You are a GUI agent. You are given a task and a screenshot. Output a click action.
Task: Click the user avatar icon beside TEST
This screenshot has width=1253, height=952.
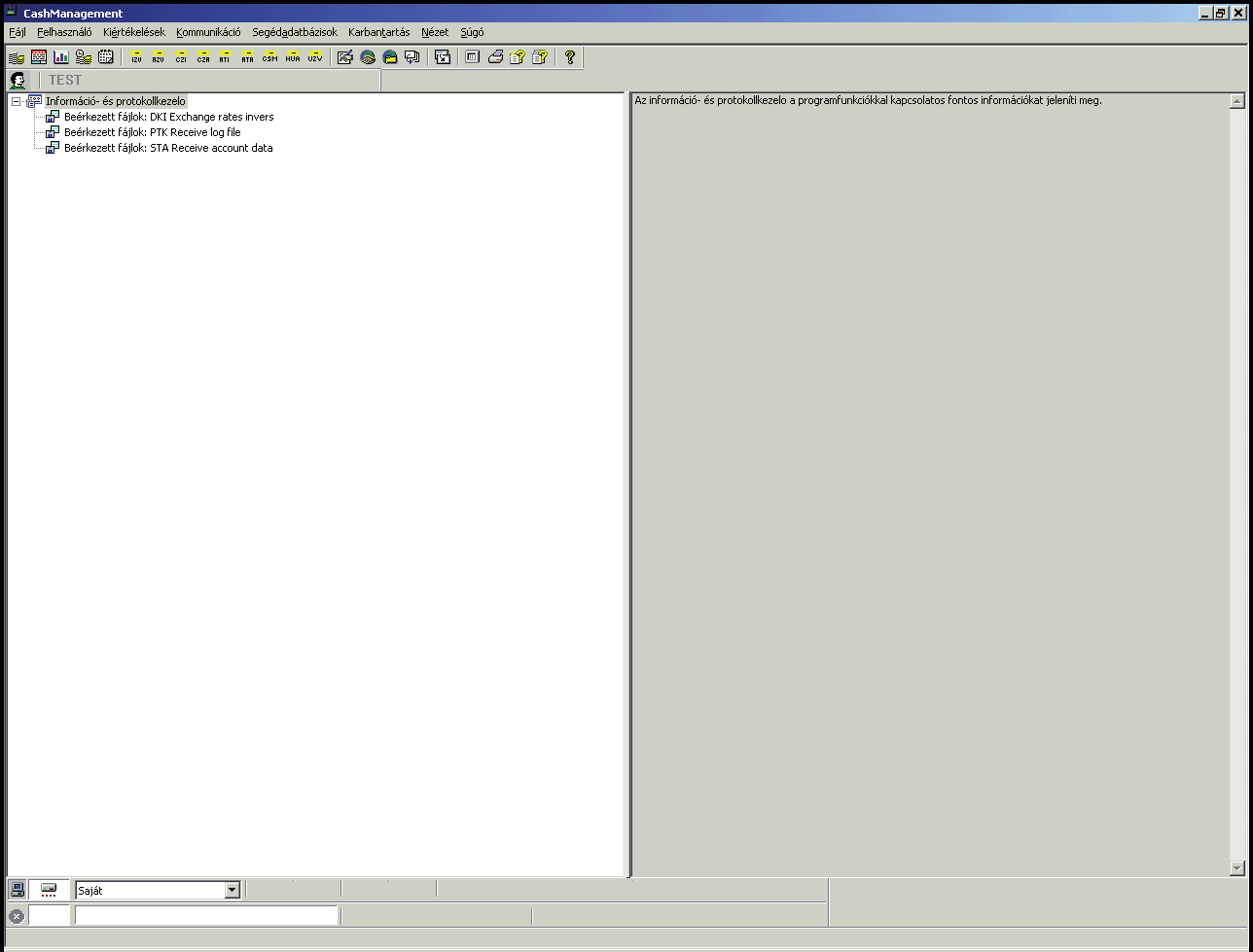point(18,81)
